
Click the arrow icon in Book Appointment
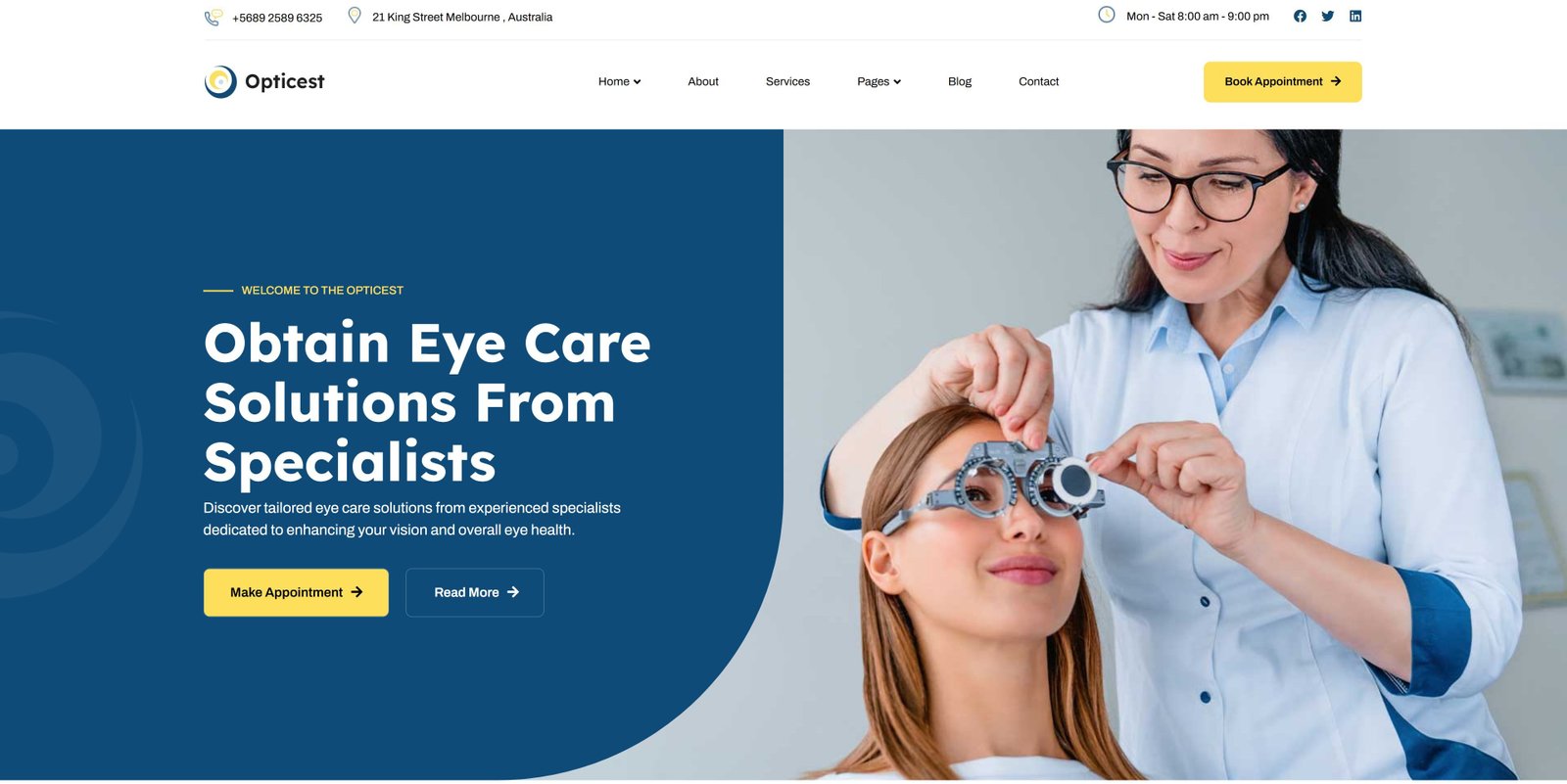pos(1336,81)
